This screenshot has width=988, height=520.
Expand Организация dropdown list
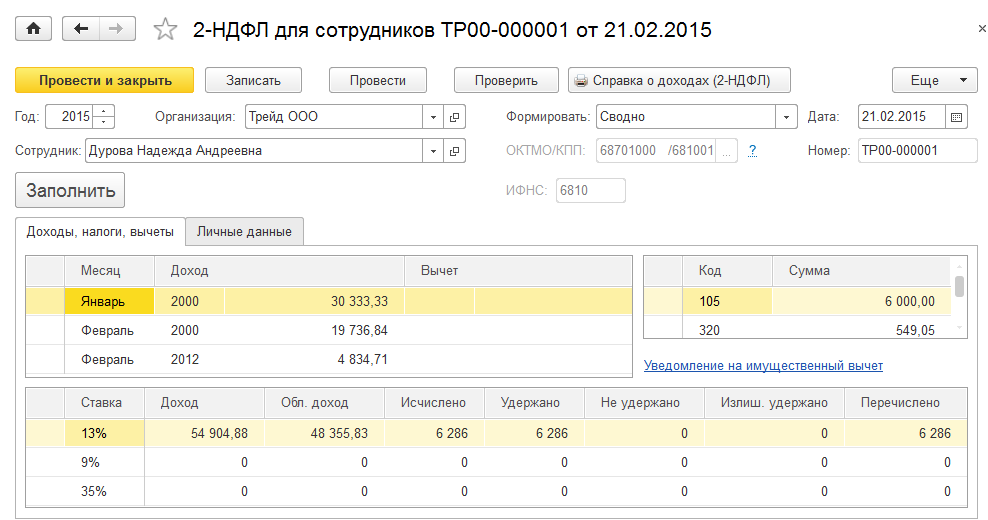coord(433,117)
